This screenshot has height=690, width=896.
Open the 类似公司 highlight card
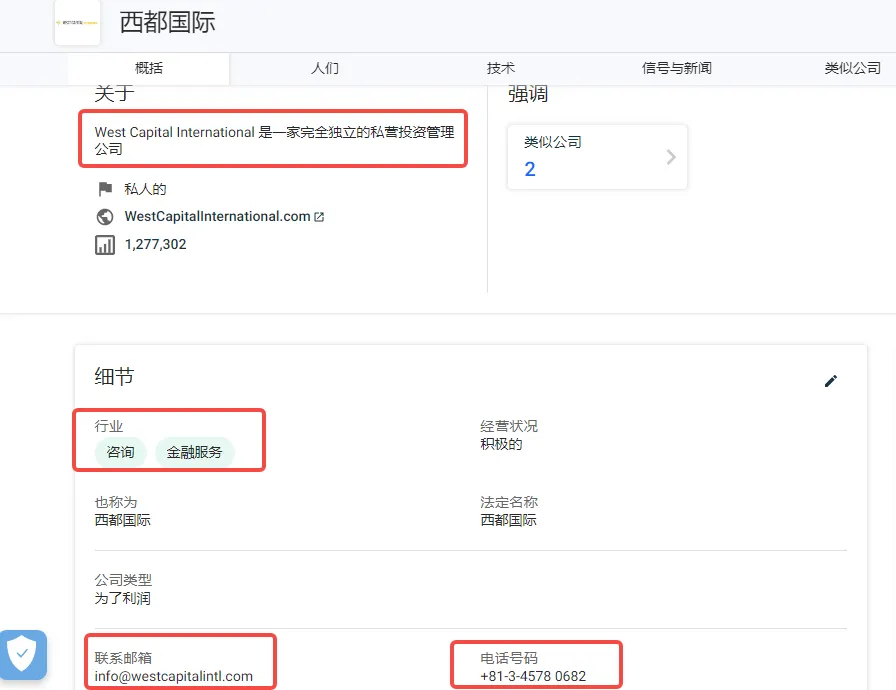[x=597, y=157]
